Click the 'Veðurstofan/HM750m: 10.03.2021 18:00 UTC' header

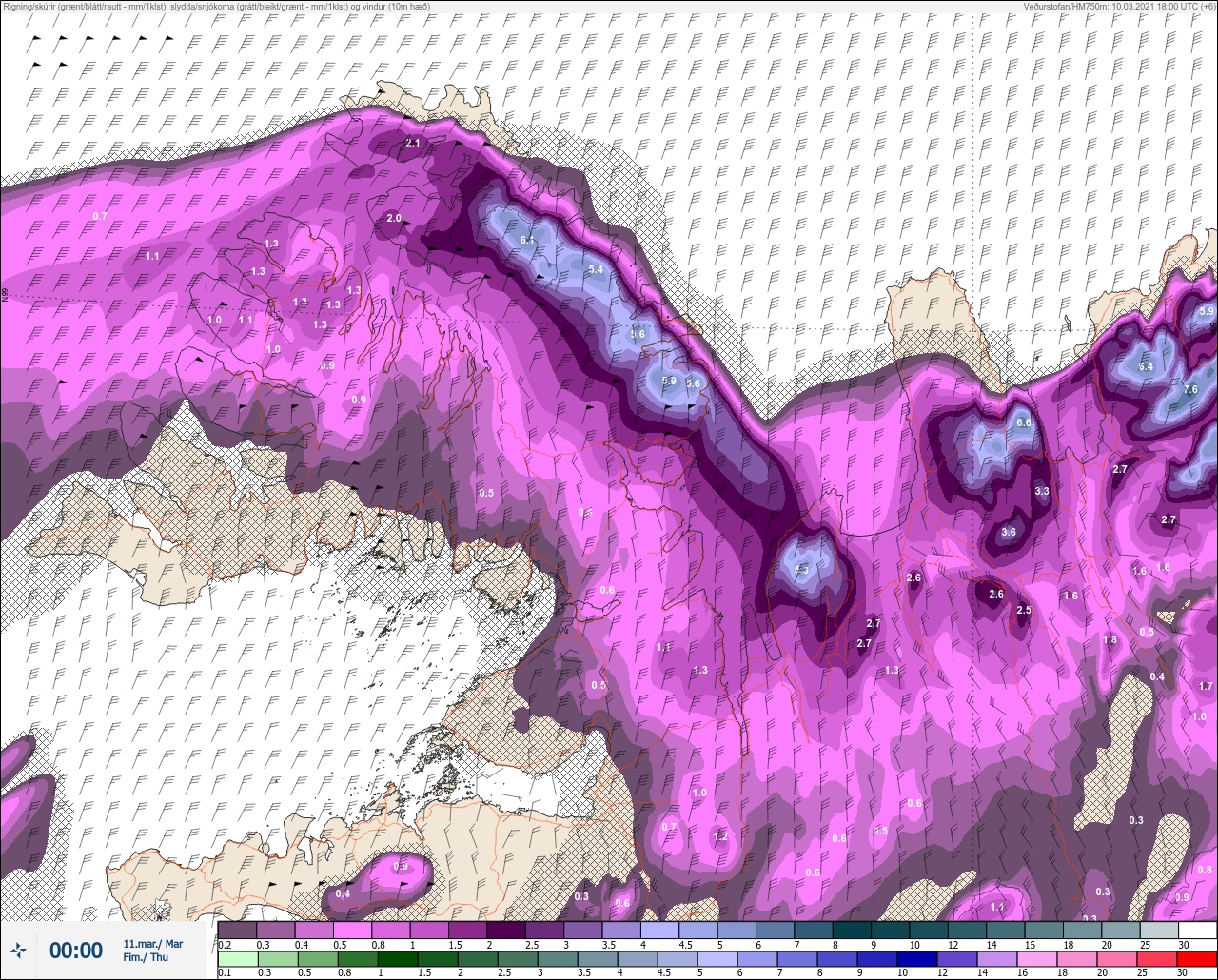(x=1121, y=7)
